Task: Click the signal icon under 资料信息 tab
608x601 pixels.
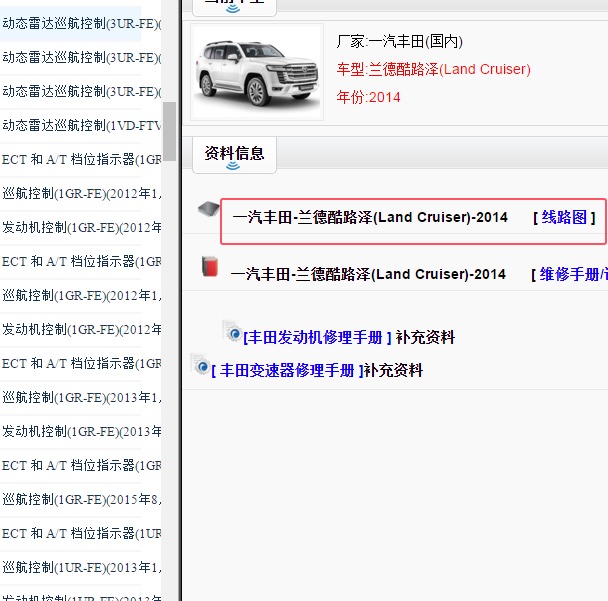Action: [x=233, y=166]
